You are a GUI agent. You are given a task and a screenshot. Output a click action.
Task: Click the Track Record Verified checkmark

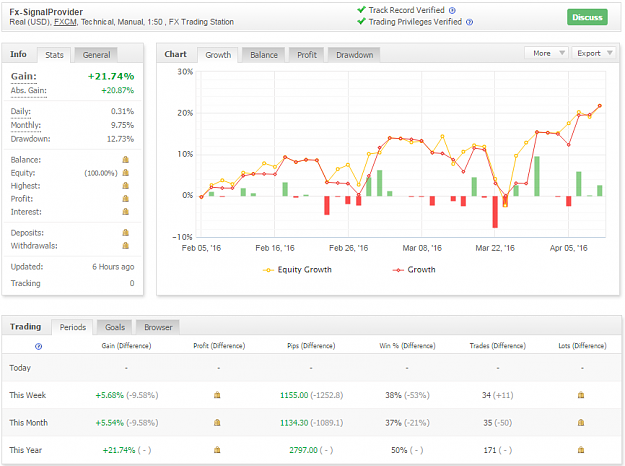click(361, 10)
